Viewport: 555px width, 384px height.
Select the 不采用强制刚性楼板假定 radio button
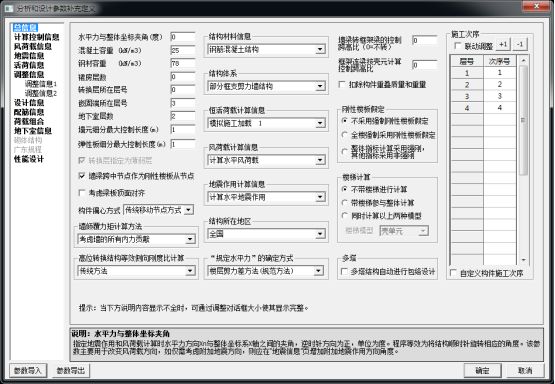point(345,121)
